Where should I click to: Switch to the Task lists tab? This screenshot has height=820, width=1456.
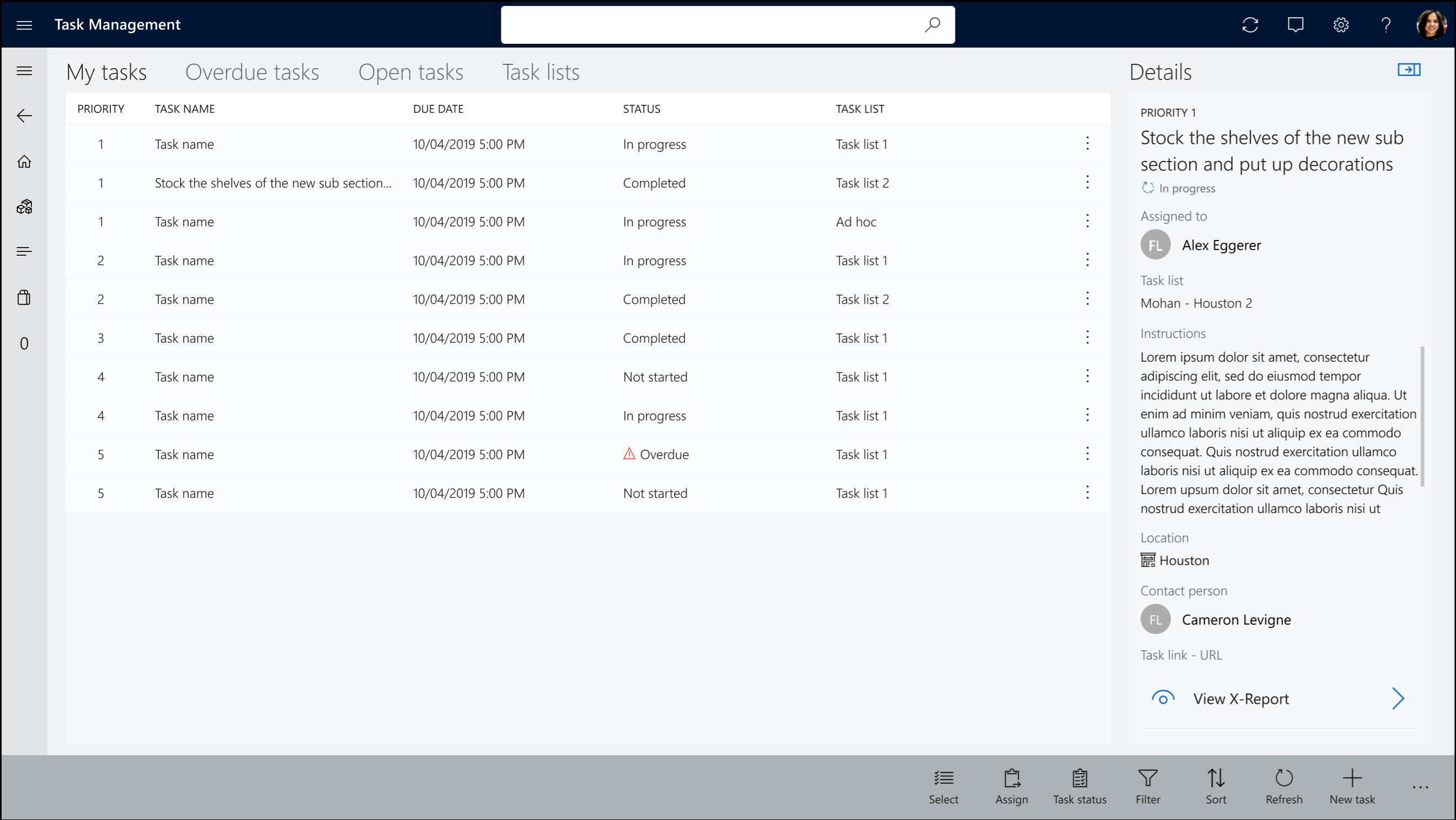[x=540, y=71]
